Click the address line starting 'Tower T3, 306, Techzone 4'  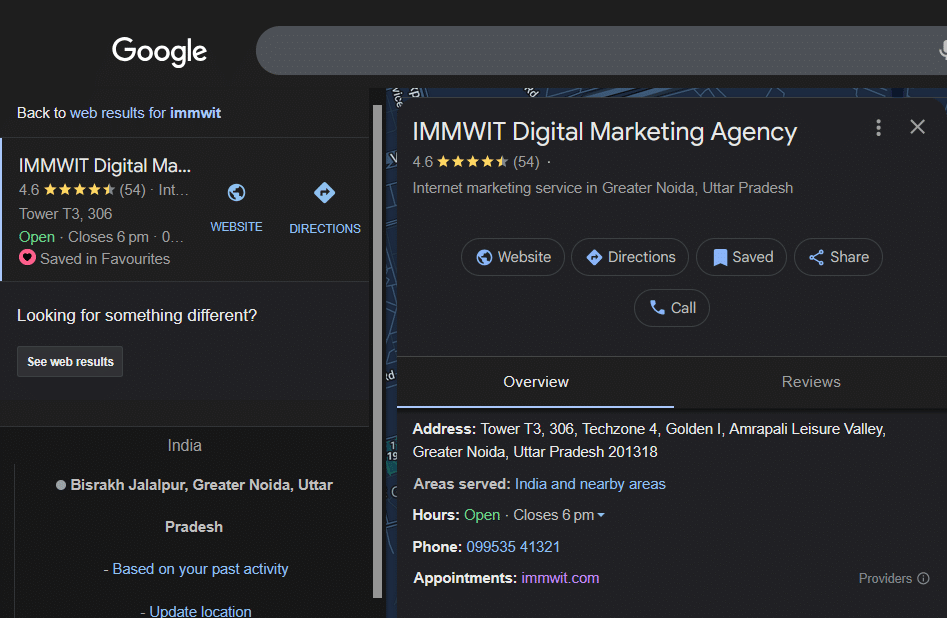point(683,429)
